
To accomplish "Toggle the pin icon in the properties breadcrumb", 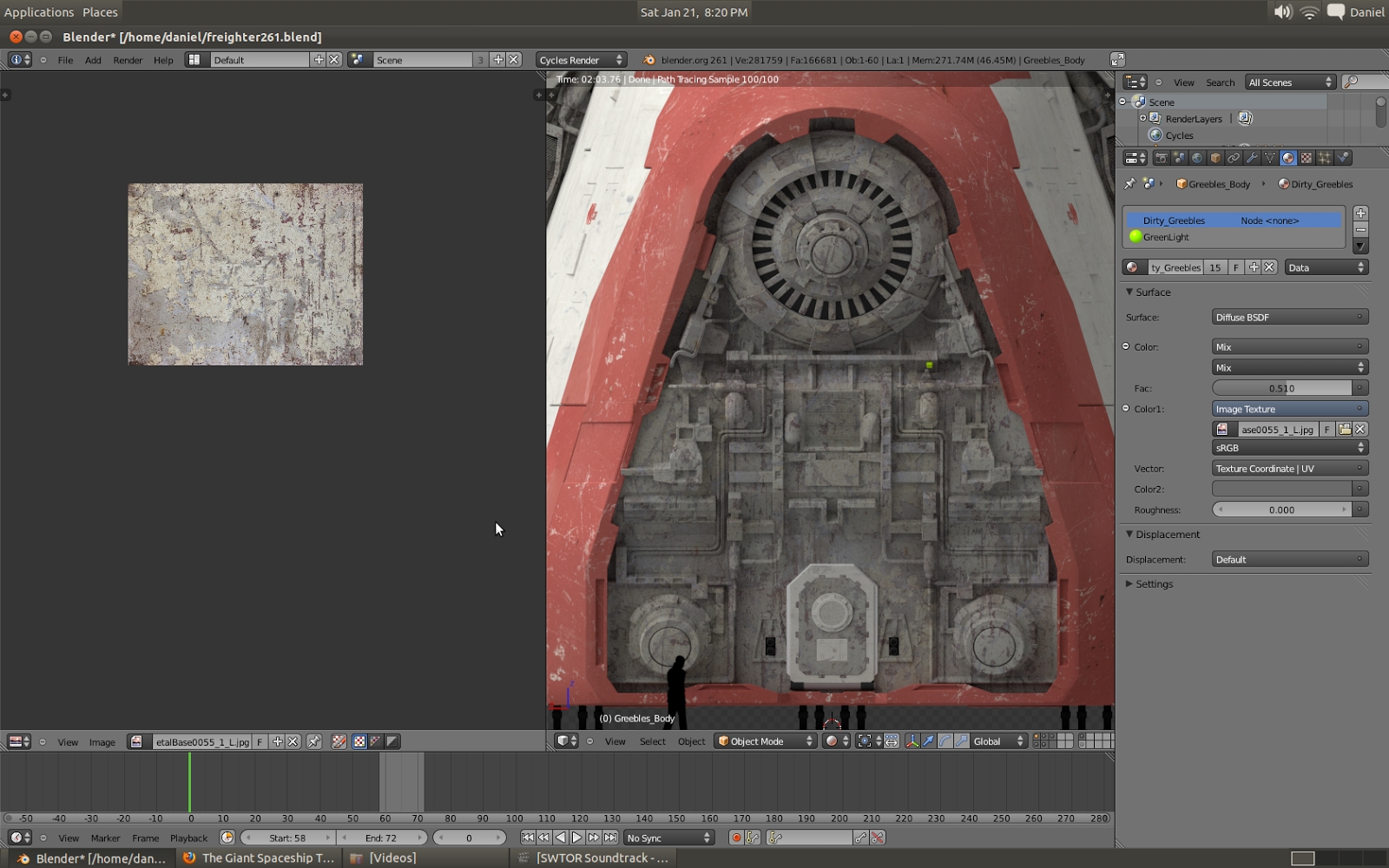I will tap(1129, 184).
